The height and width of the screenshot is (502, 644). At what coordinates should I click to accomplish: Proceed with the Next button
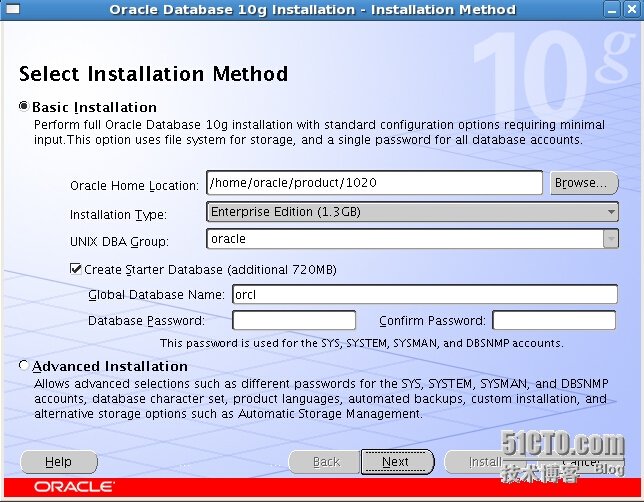click(397, 462)
